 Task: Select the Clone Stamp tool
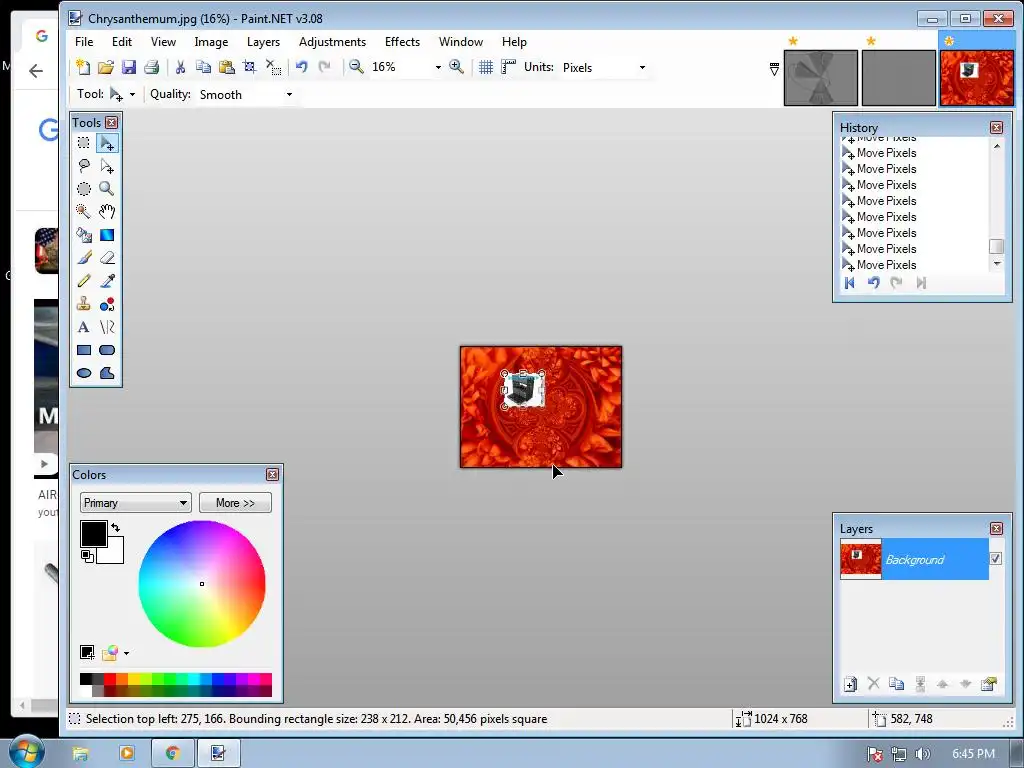84,304
